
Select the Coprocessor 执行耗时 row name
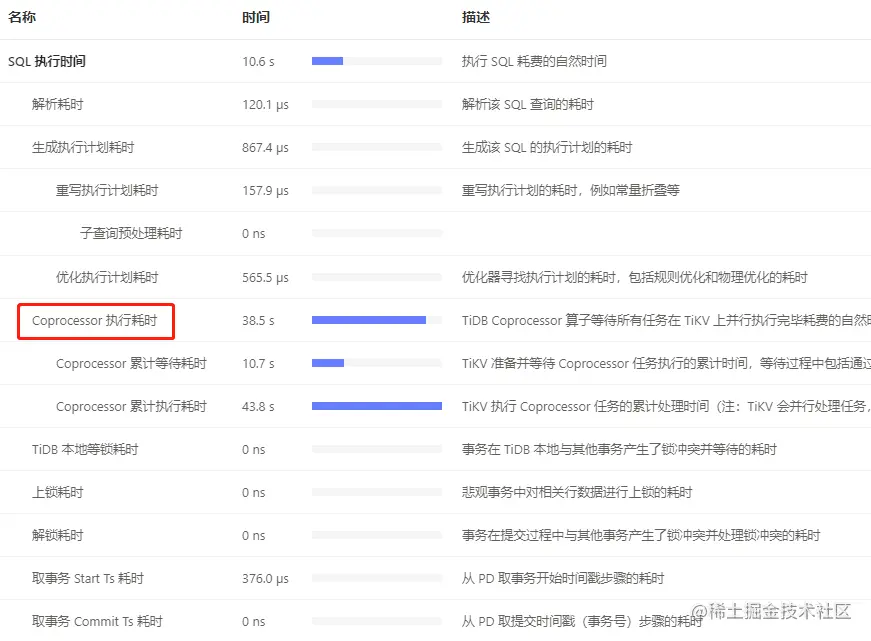click(94, 320)
